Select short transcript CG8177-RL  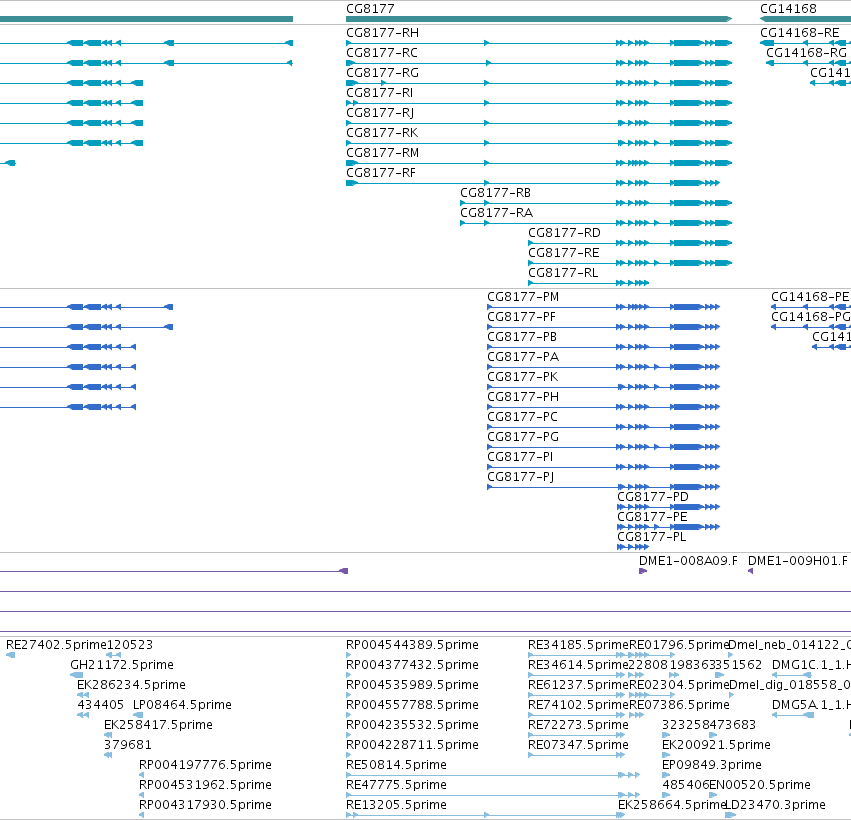(x=563, y=274)
